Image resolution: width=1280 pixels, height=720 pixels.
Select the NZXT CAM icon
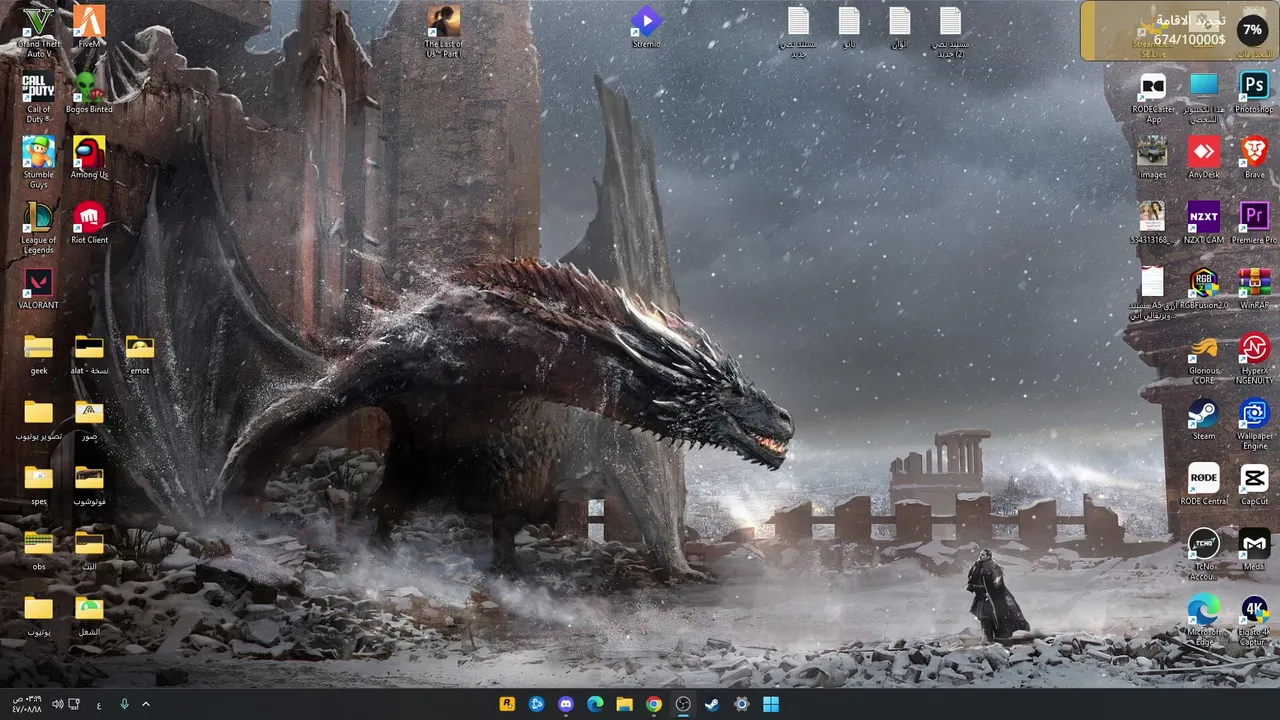coord(1204,222)
